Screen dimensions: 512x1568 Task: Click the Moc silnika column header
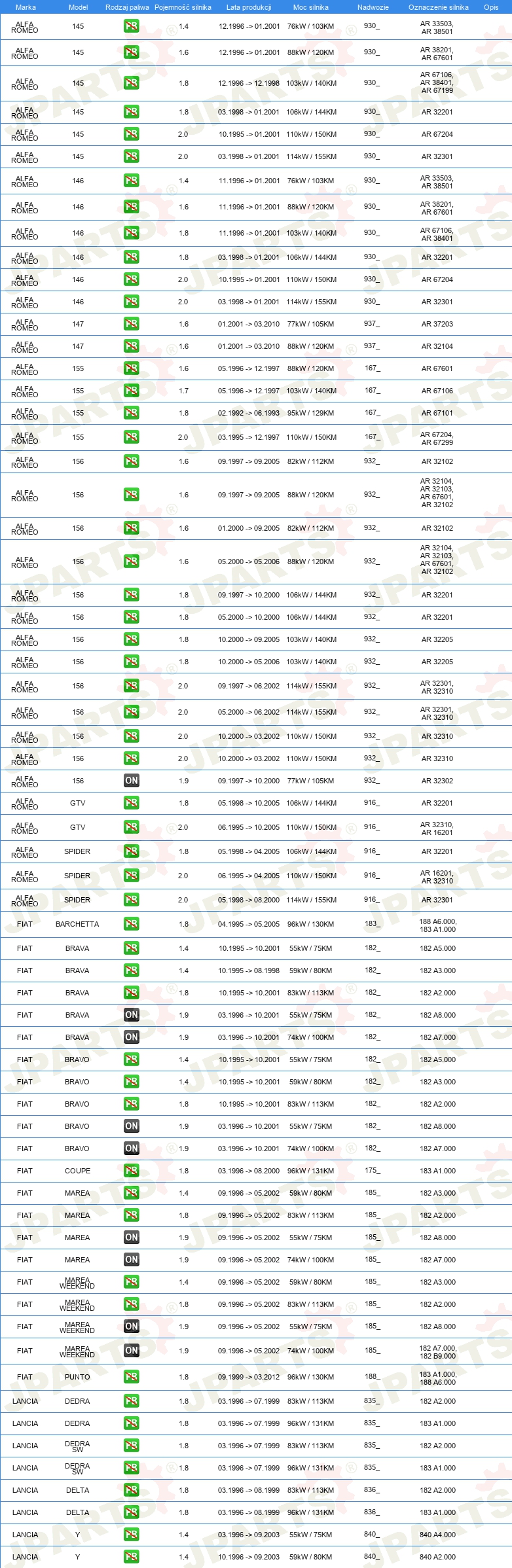click(x=311, y=7)
